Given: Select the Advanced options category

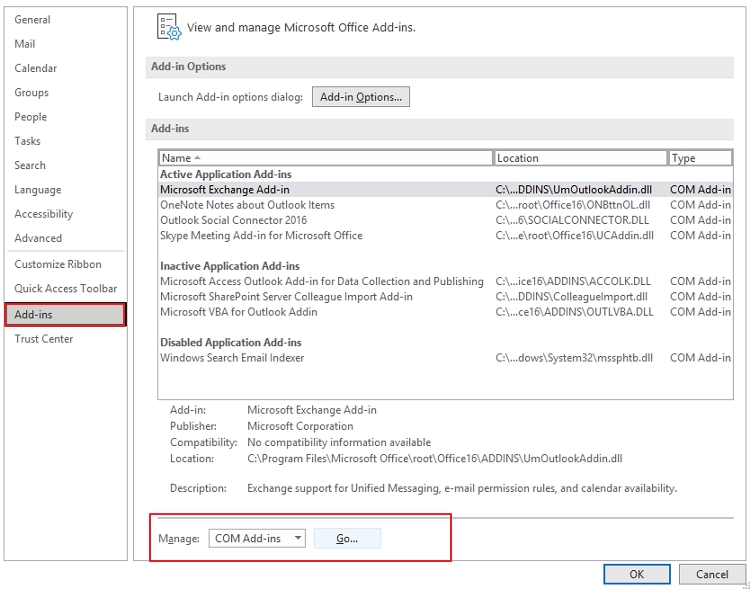Looking at the screenshot, I should point(38,238).
